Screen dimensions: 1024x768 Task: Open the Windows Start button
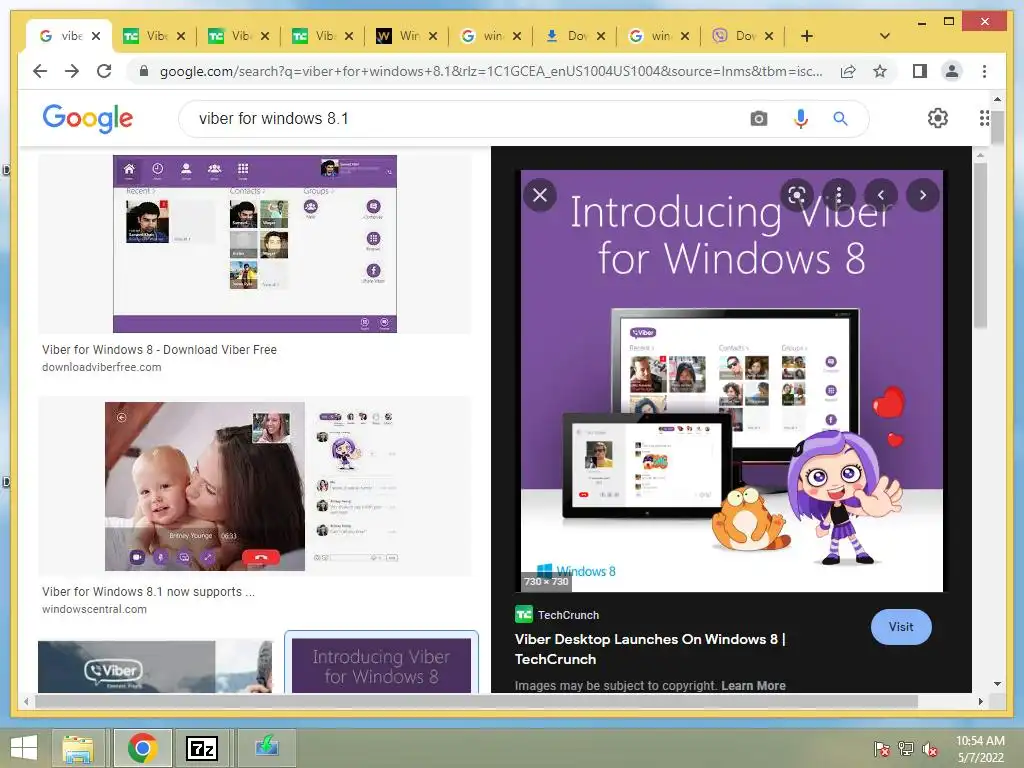pos(24,748)
